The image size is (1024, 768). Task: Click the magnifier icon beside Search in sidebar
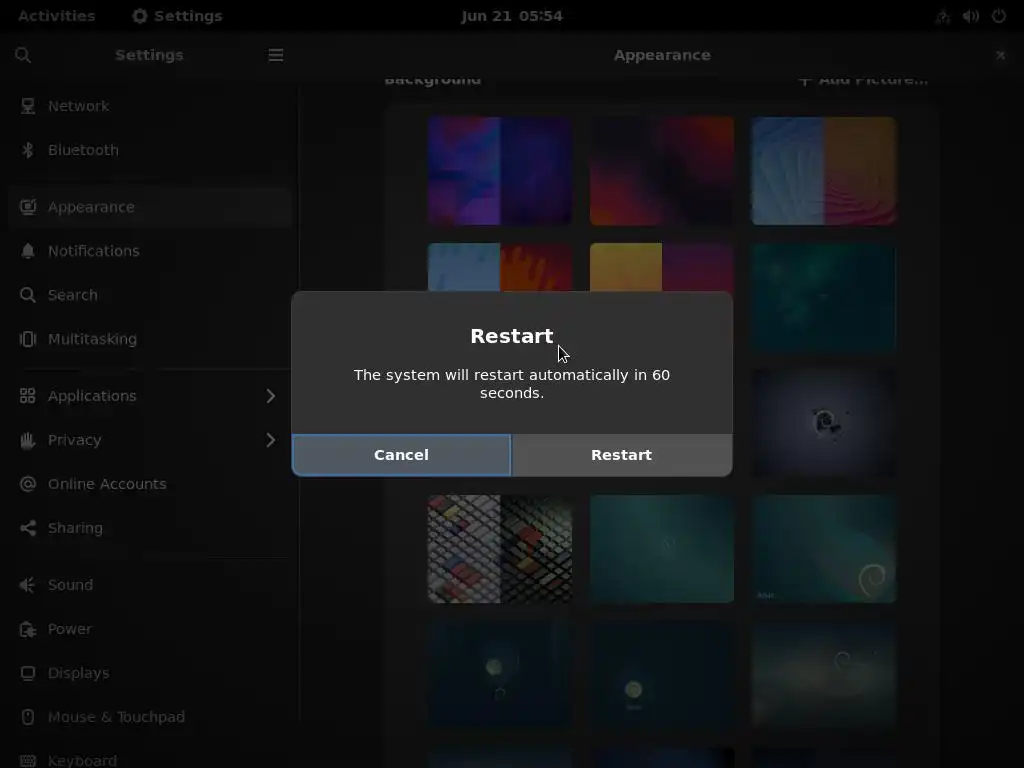tap(27, 295)
